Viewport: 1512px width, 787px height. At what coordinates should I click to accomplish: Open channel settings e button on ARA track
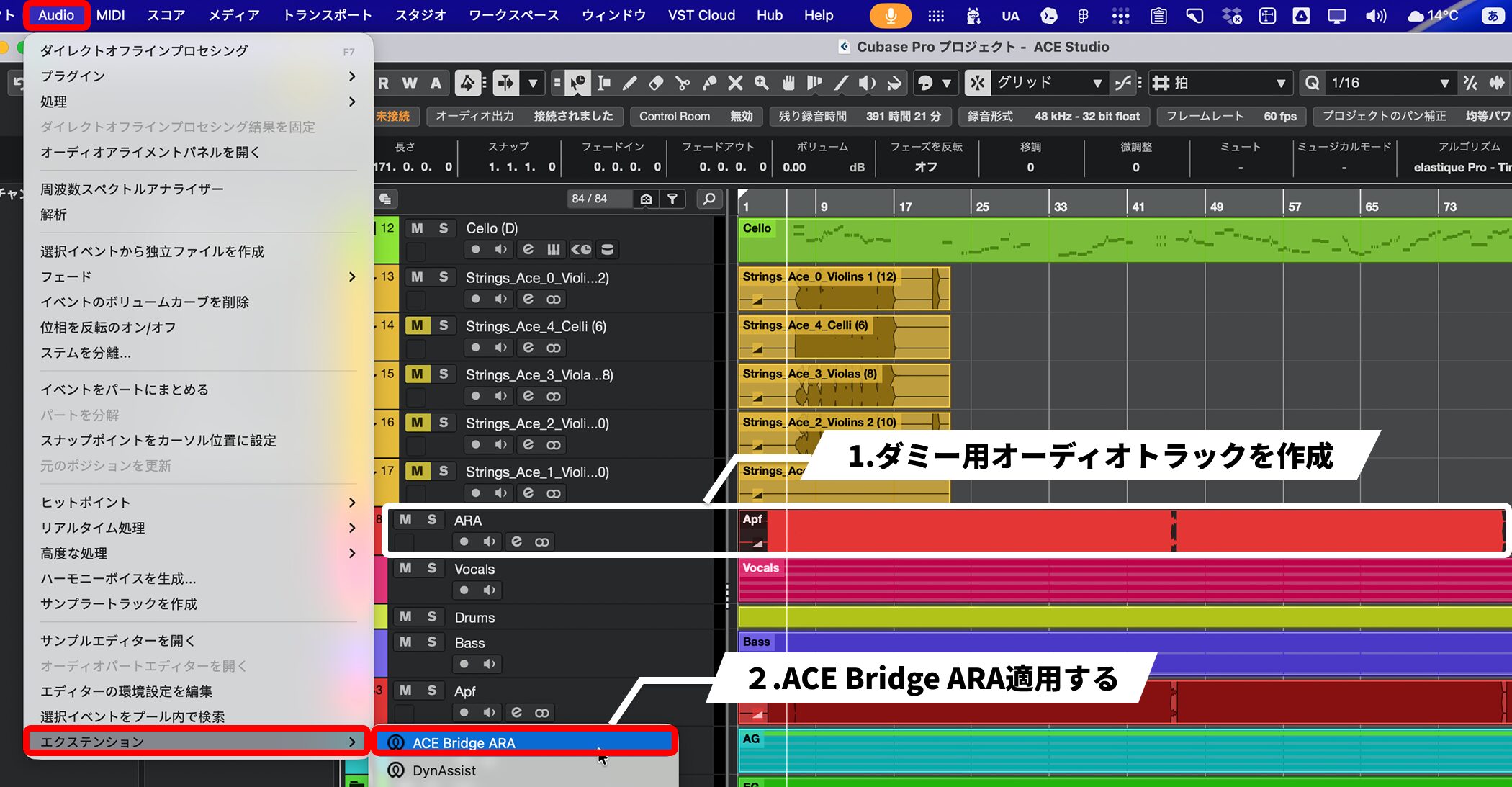click(516, 541)
